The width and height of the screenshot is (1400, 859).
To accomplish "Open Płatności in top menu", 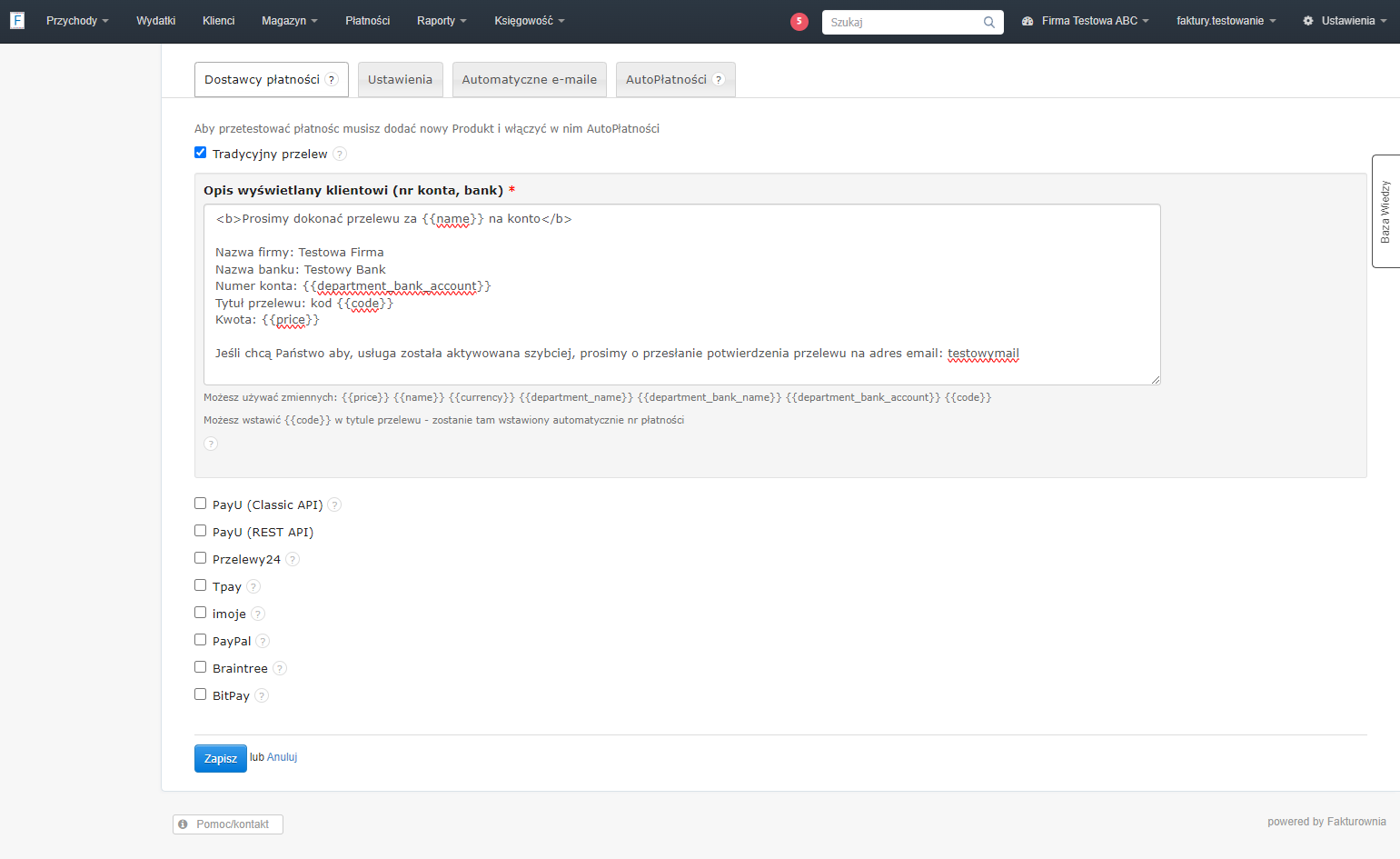I will (x=368, y=21).
